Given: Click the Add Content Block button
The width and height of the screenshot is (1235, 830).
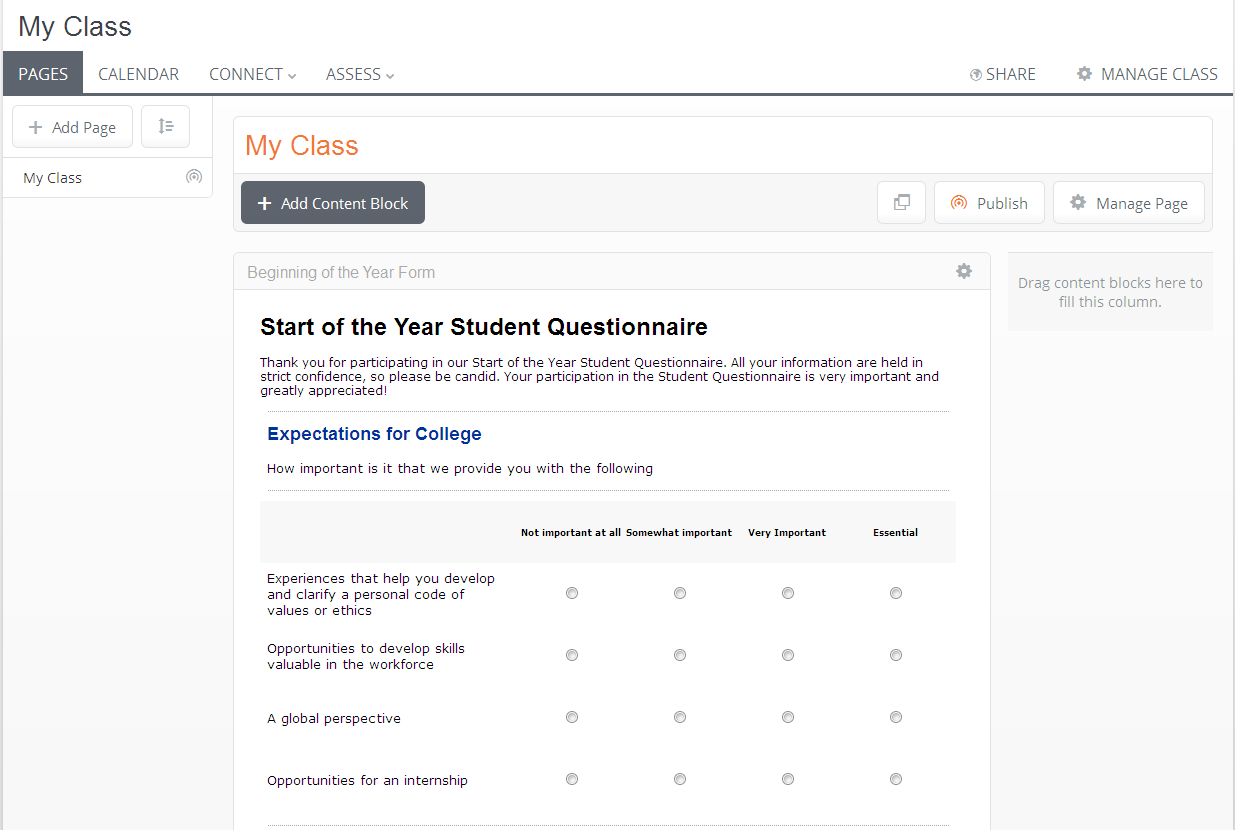Looking at the screenshot, I should 333,203.
